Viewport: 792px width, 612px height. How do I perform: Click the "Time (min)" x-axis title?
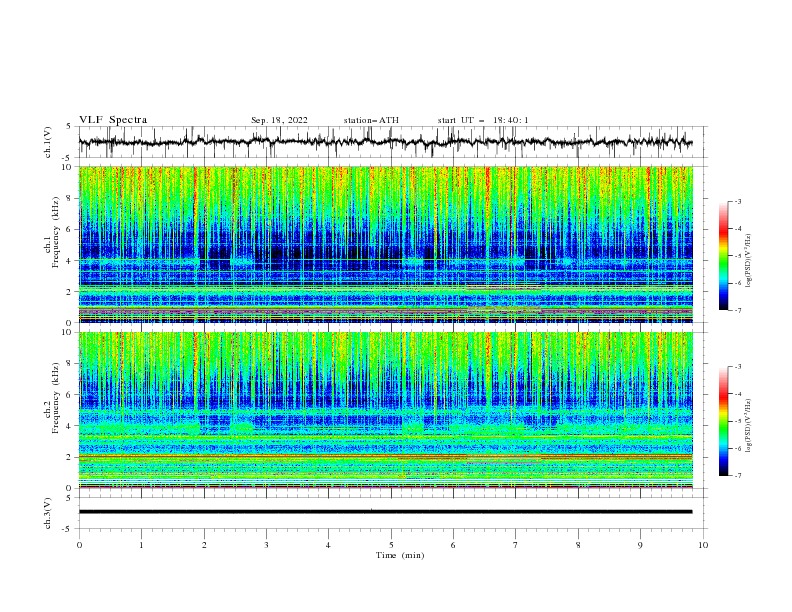[400, 555]
